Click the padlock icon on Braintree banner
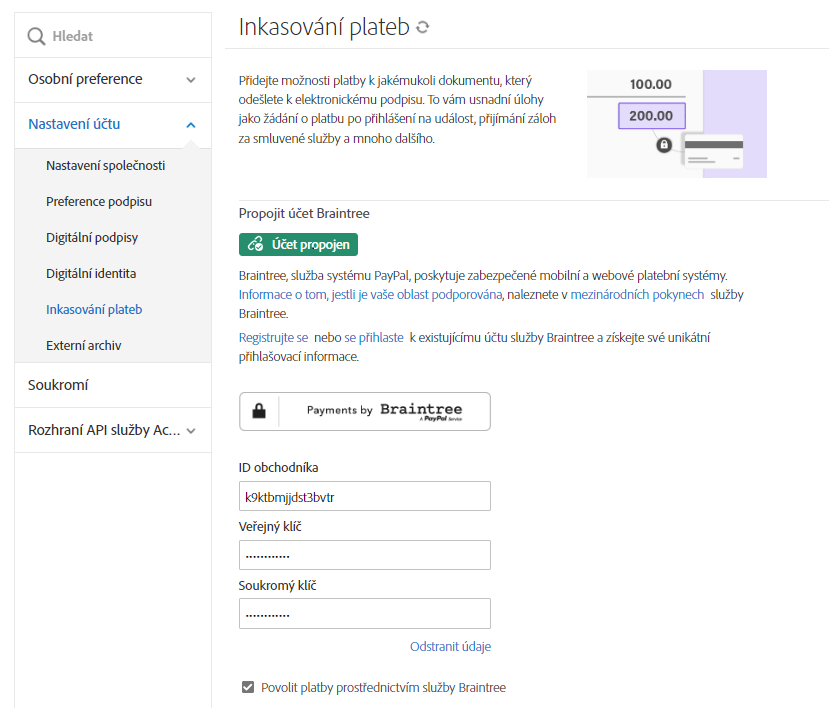The height and width of the screenshot is (708, 829). [259, 411]
